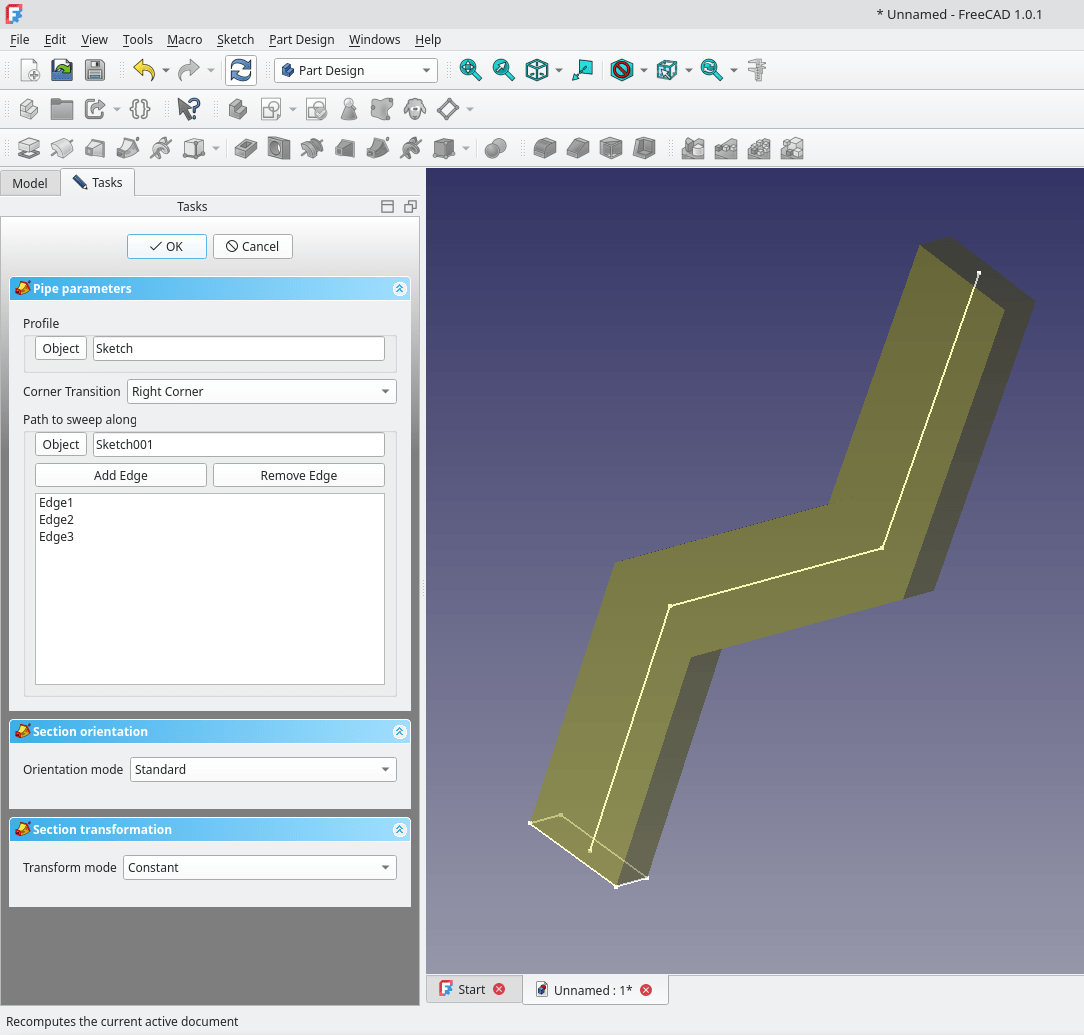Open the Part Design menu

coord(301,40)
